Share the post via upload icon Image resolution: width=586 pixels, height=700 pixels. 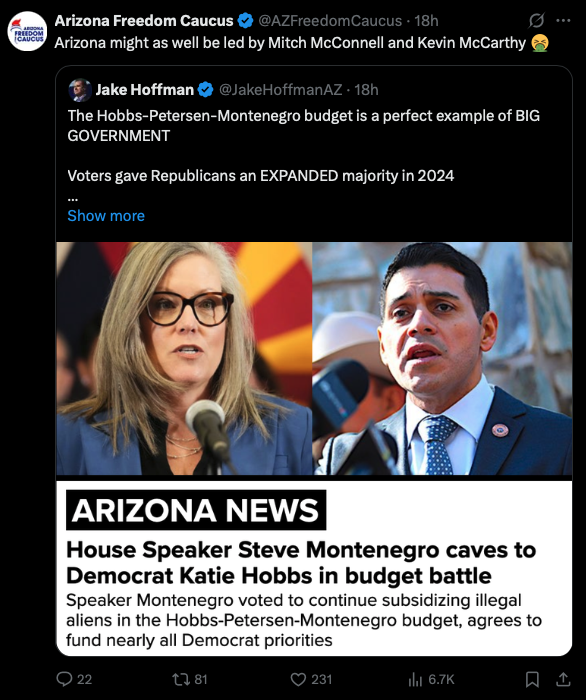click(563, 679)
